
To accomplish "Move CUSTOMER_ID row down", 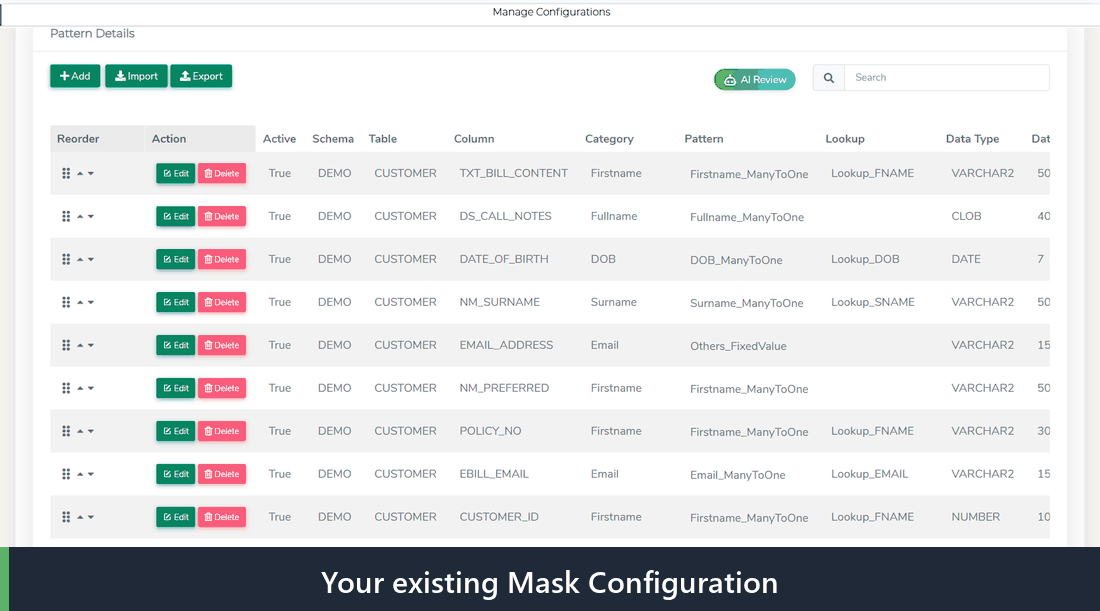I will 90,517.
